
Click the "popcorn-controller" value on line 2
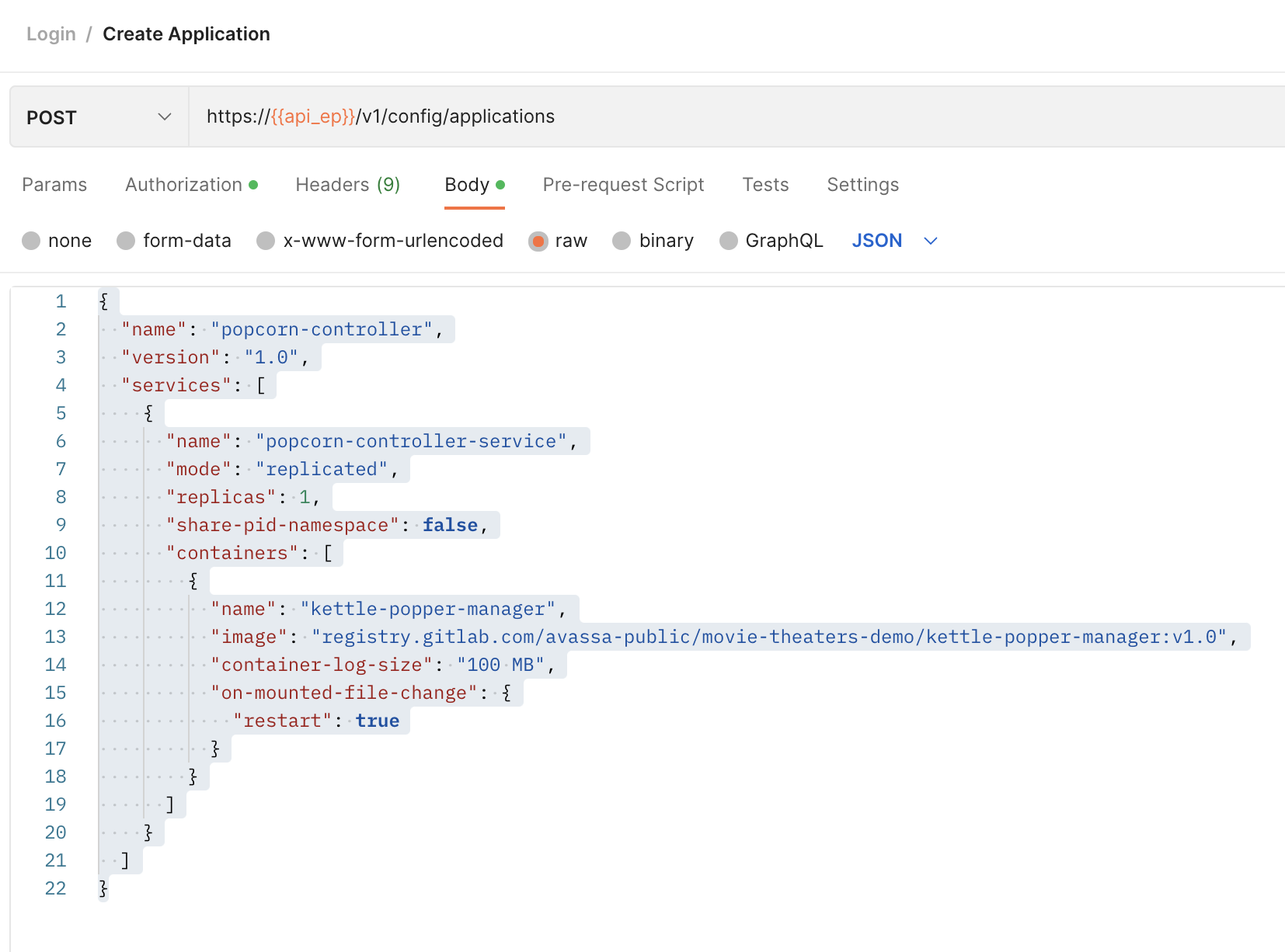click(x=322, y=329)
